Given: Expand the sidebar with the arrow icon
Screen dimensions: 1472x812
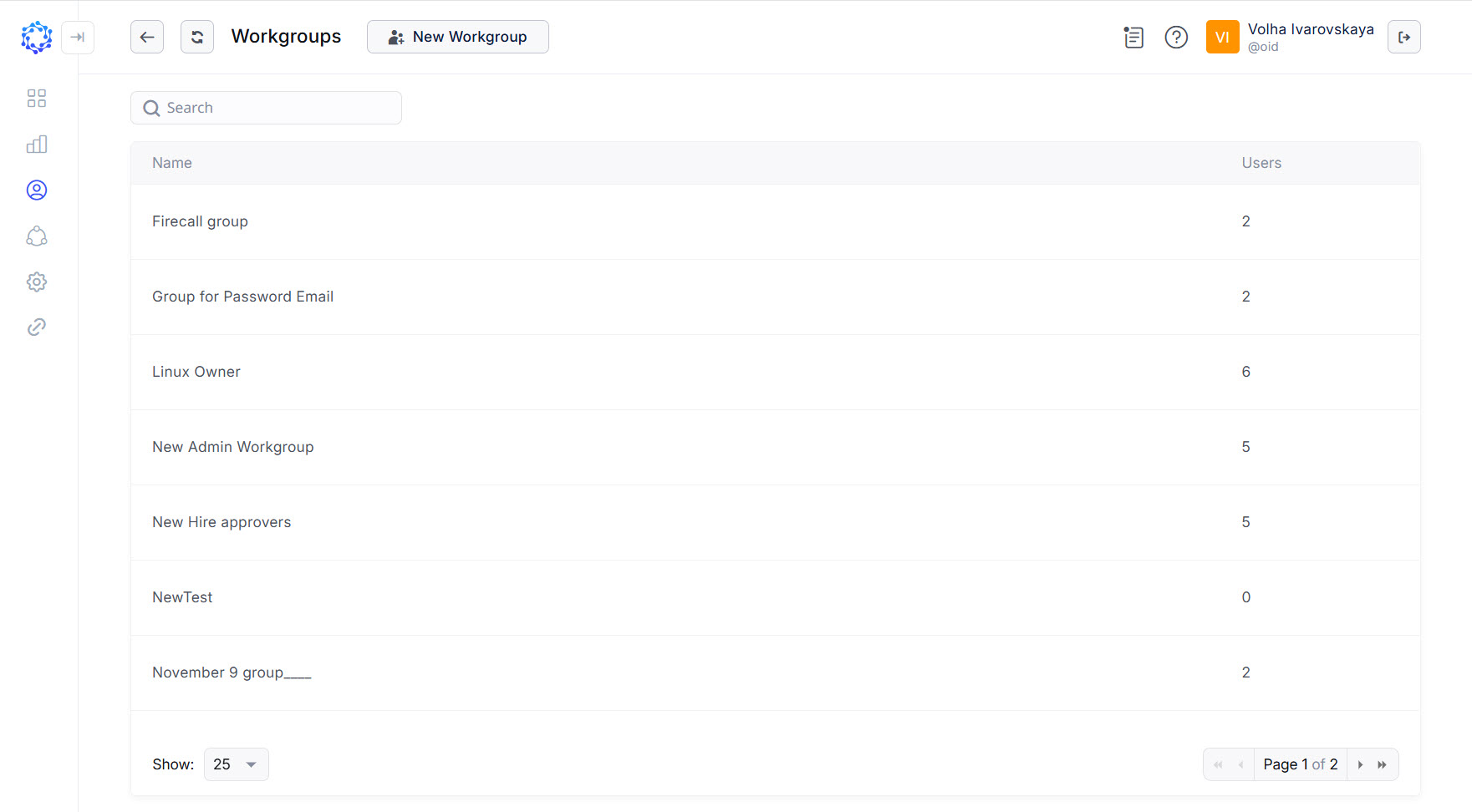Looking at the screenshot, I should (x=78, y=37).
